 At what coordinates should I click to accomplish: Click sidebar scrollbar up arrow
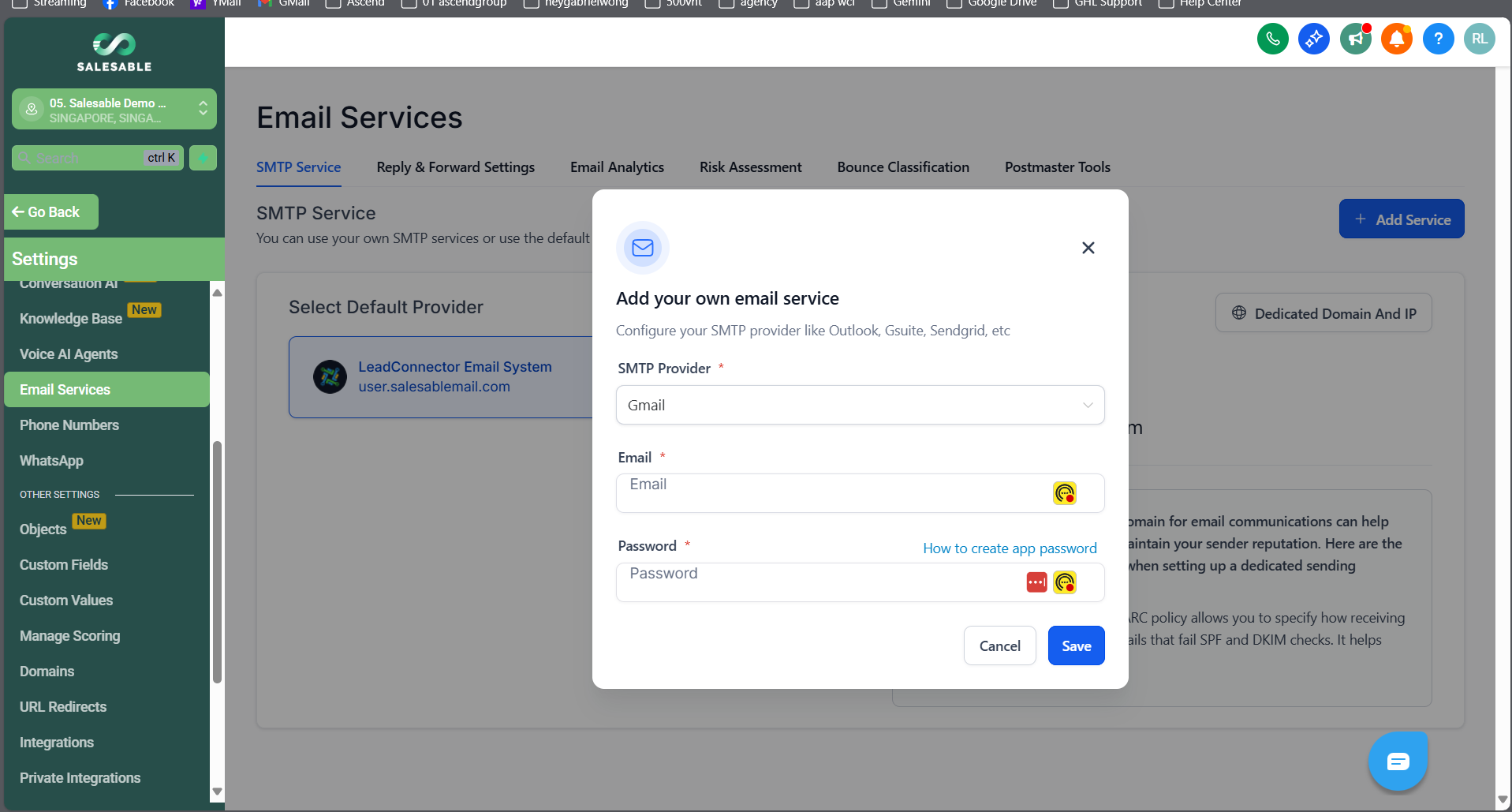click(217, 293)
